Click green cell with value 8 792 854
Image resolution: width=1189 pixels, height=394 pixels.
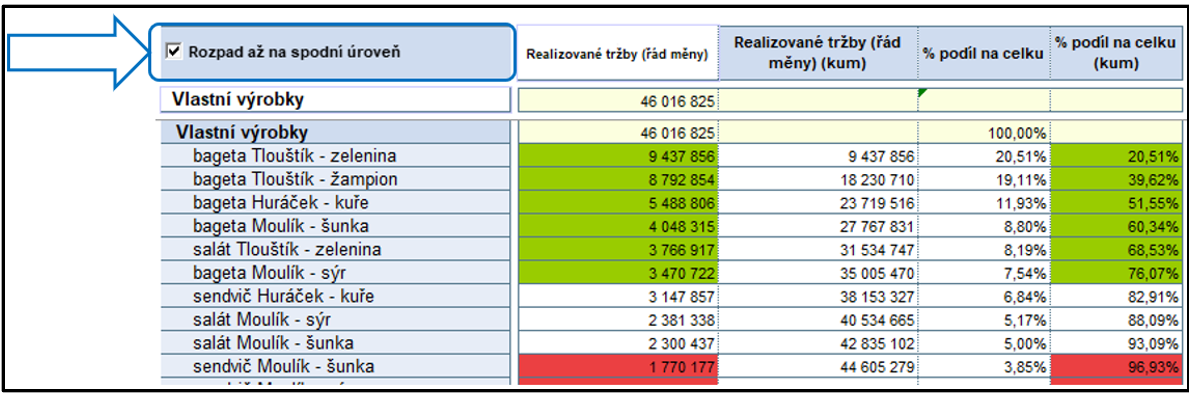coord(618,180)
